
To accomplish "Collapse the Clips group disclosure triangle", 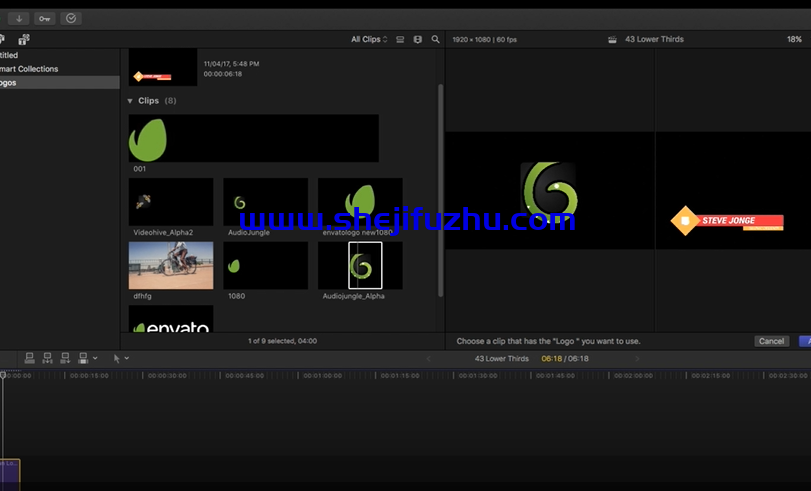I will 130,101.
